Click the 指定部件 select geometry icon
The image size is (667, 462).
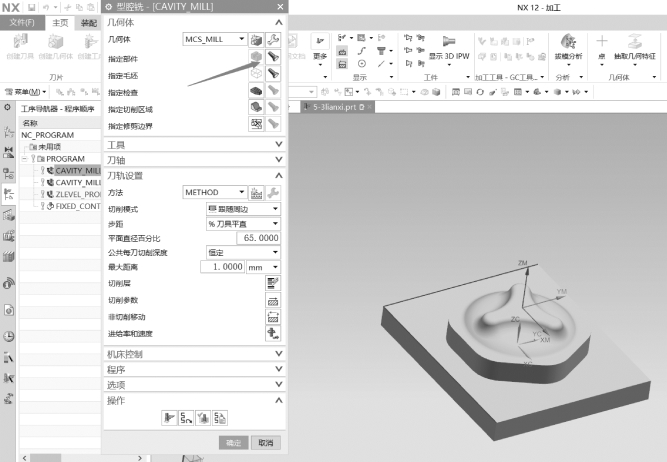[256, 58]
